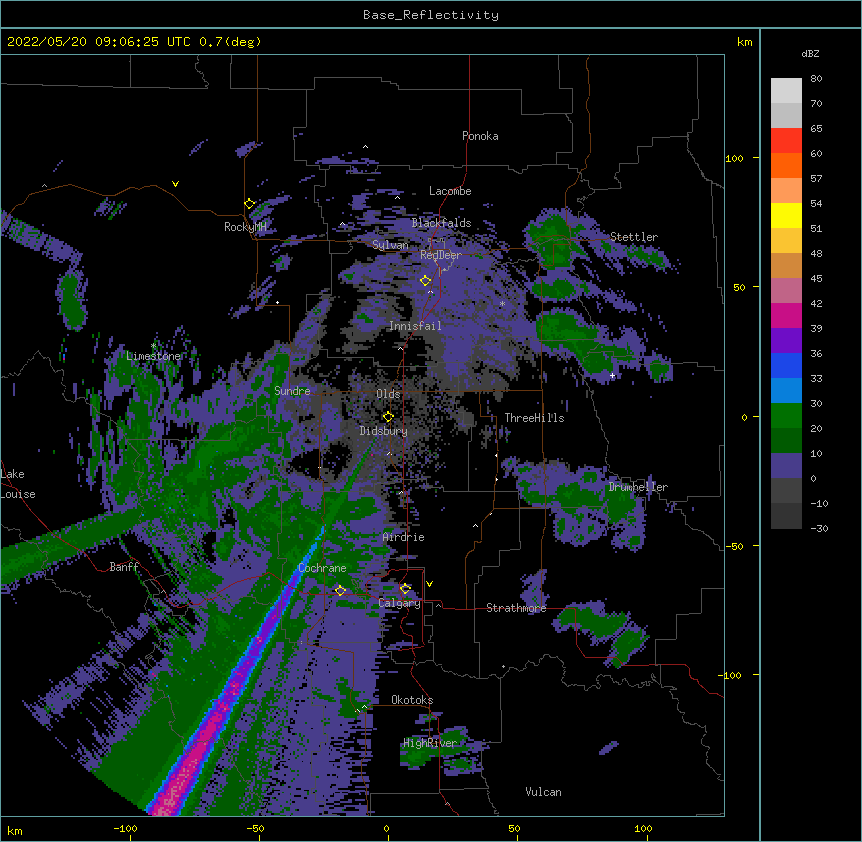The image size is (862, 842).
Task: Click the Drumheller city label
Action: click(638, 487)
